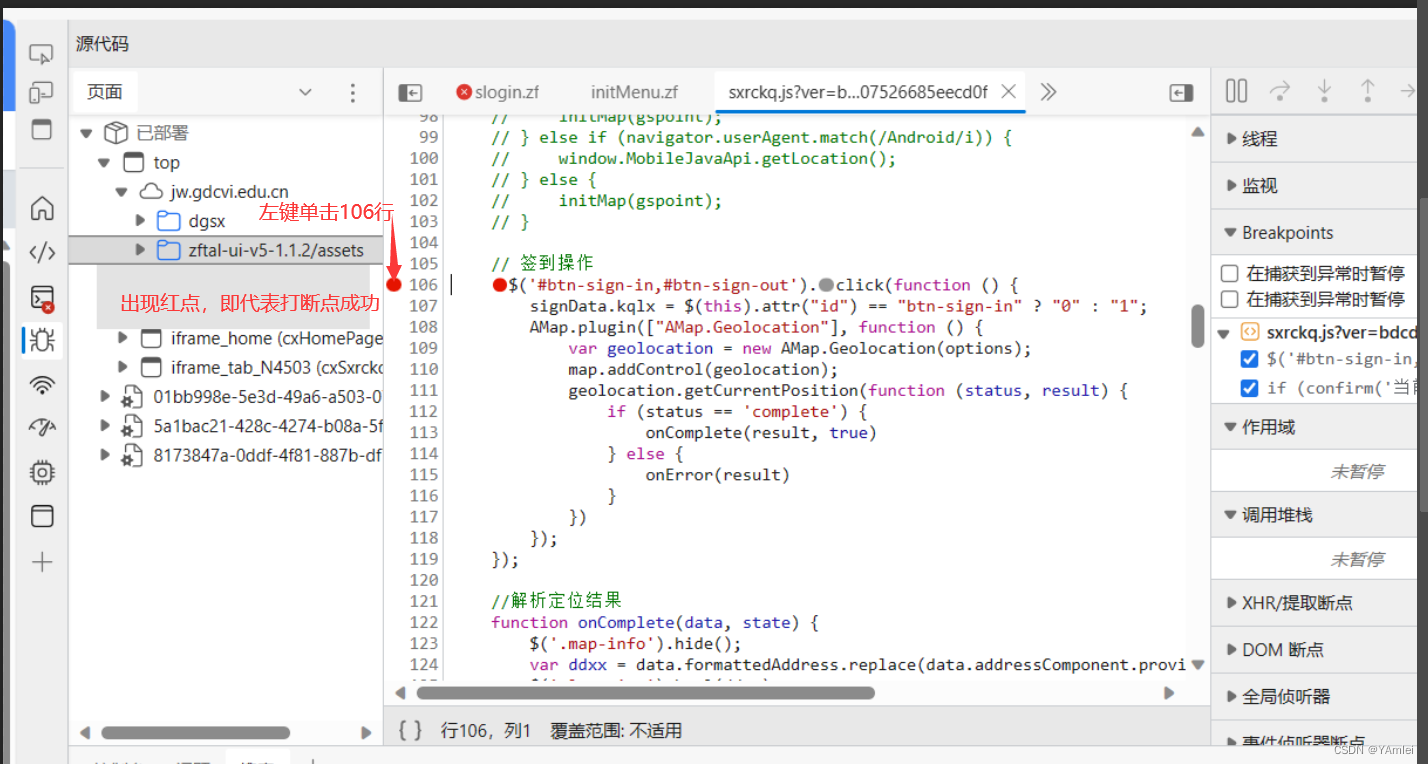
Task: Select the 页面 navigator tab
Action: [105, 92]
